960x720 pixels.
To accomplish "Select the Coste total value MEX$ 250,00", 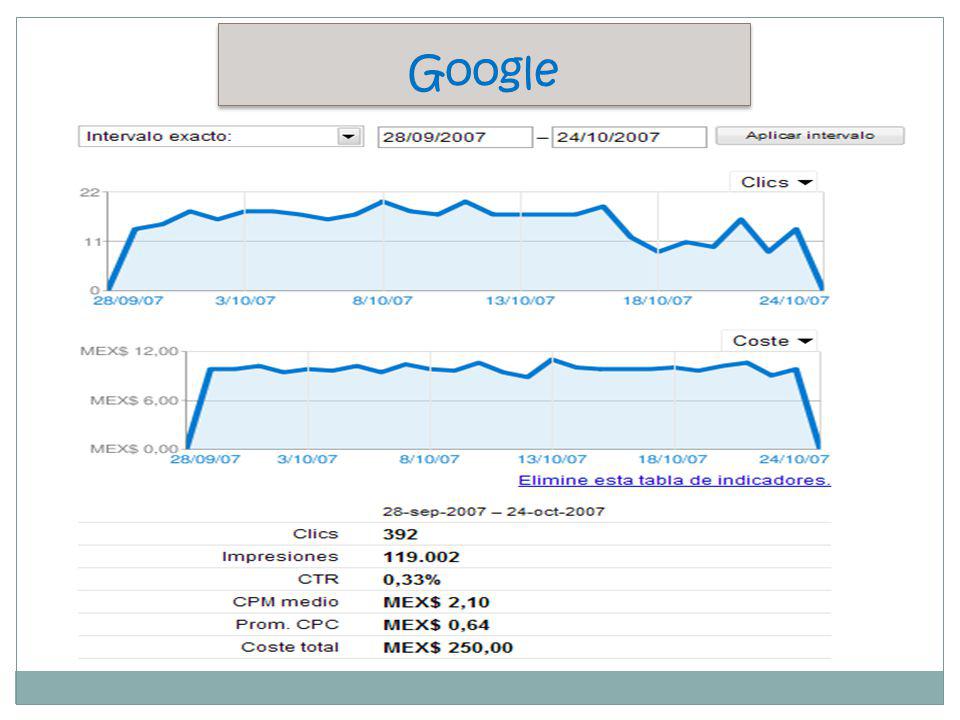I will tap(448, 647).
